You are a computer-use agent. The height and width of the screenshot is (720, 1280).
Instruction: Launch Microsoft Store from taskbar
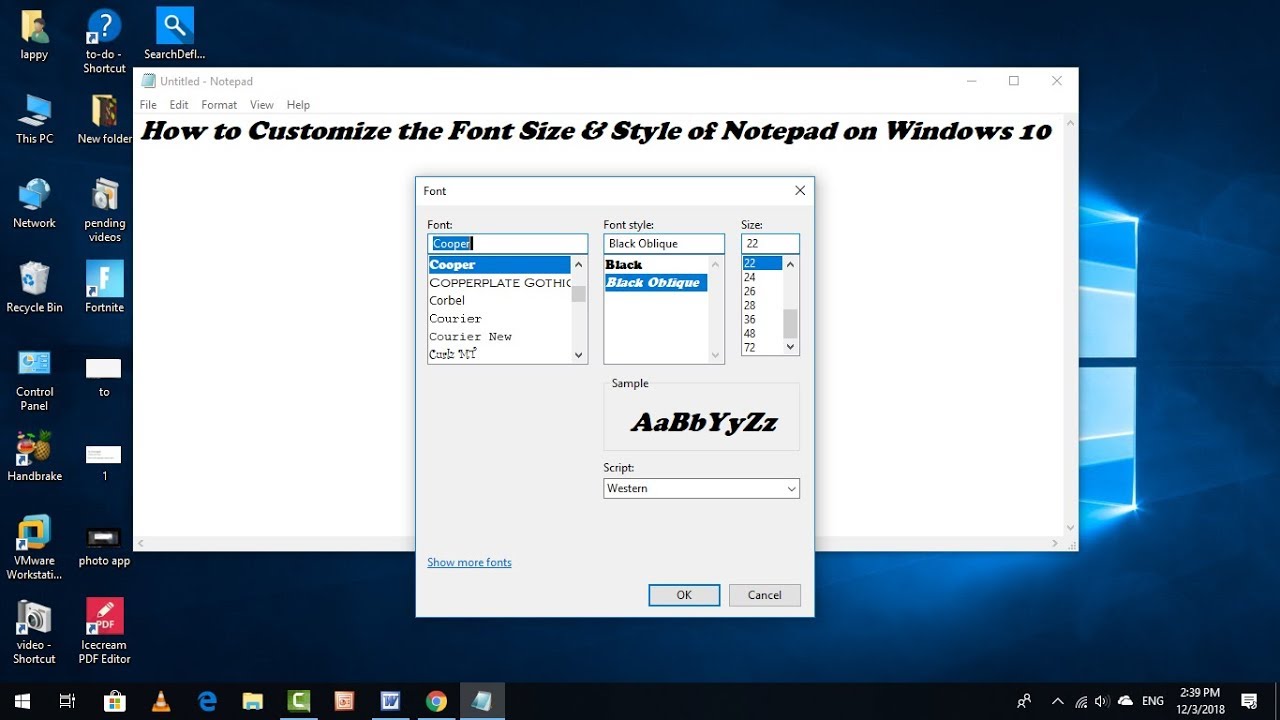click(114, 701)
